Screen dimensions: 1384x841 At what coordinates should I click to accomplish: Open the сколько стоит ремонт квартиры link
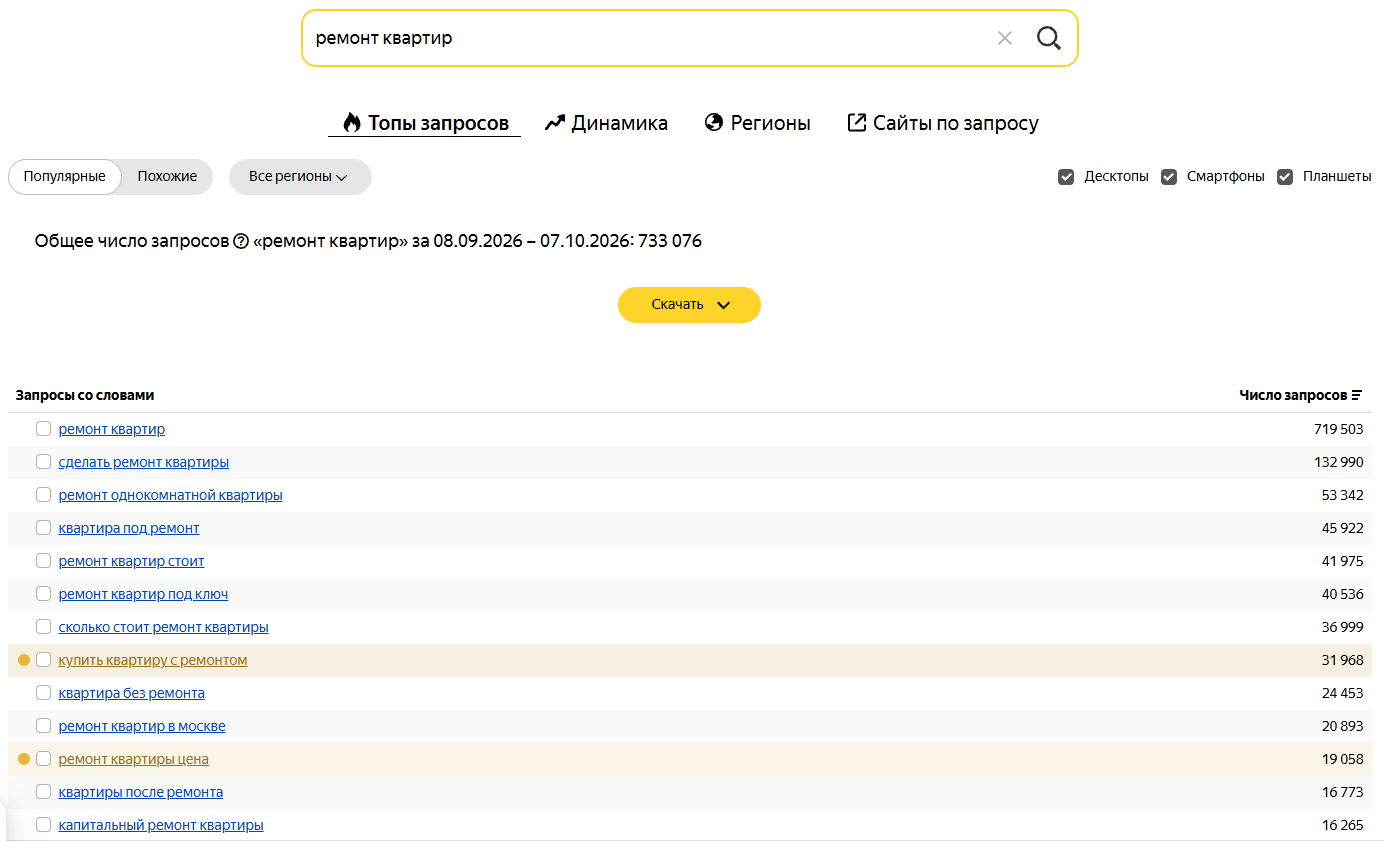click(163, 627)
